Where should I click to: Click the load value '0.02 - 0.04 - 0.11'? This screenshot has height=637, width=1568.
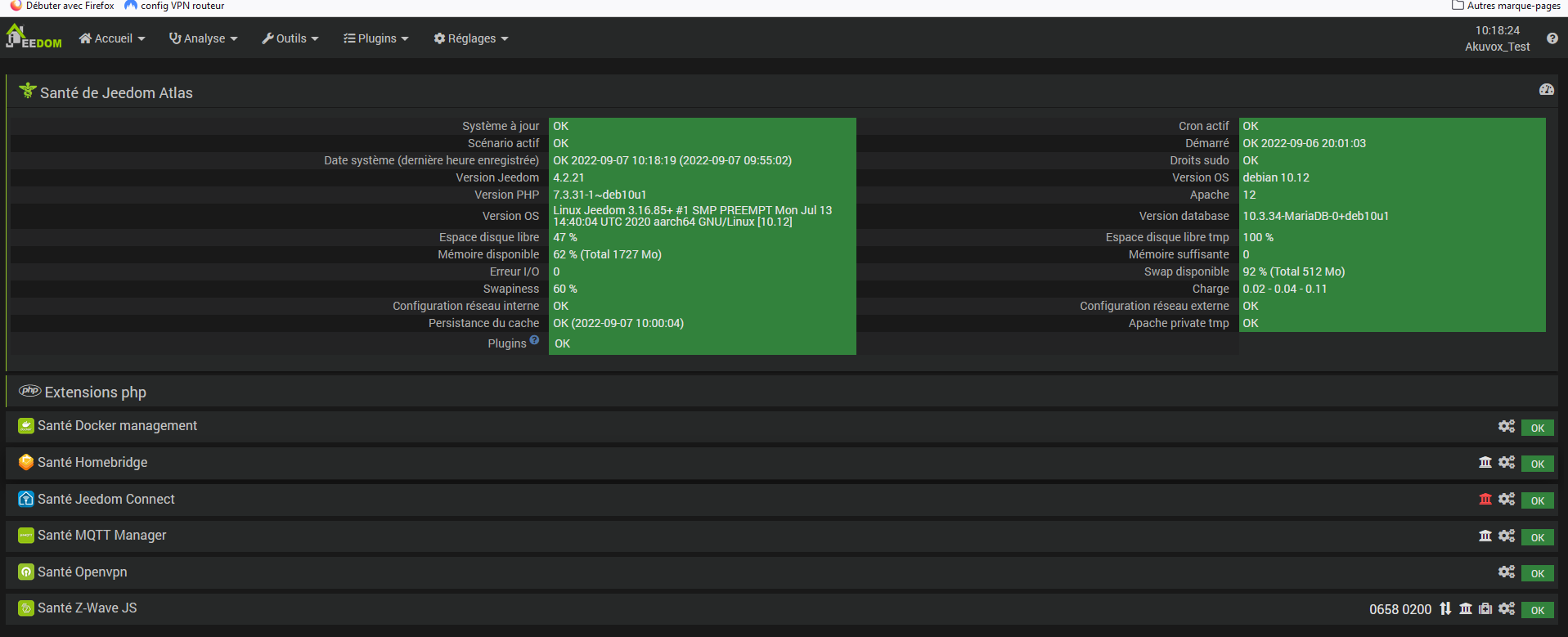tap(1285, 289)
